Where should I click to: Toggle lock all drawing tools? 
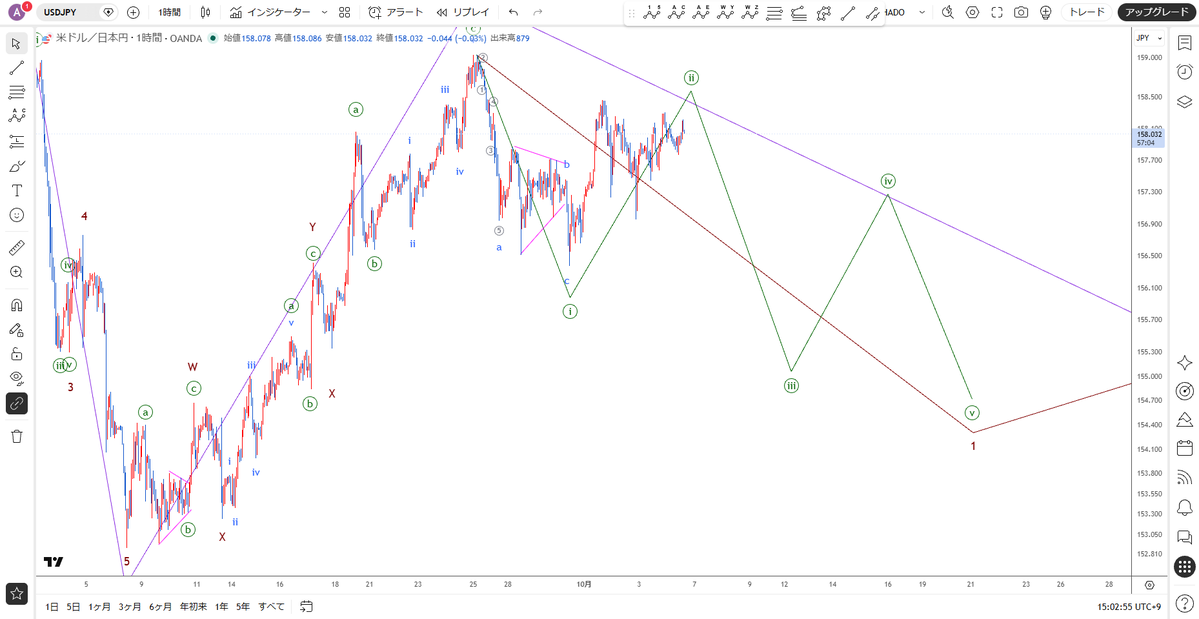[16, 354]
